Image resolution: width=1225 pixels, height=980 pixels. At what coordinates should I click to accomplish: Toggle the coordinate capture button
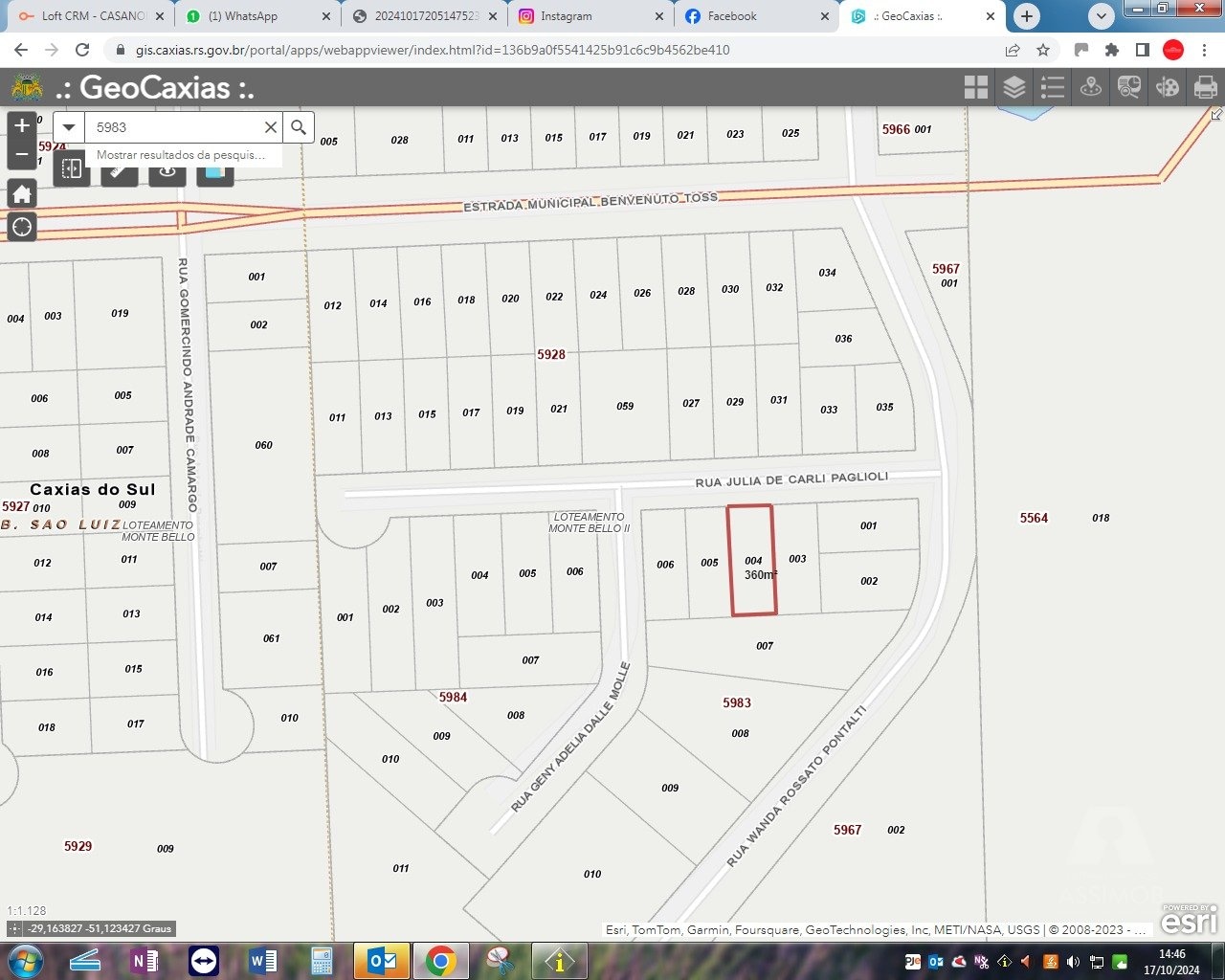click(x=15, y=928)
